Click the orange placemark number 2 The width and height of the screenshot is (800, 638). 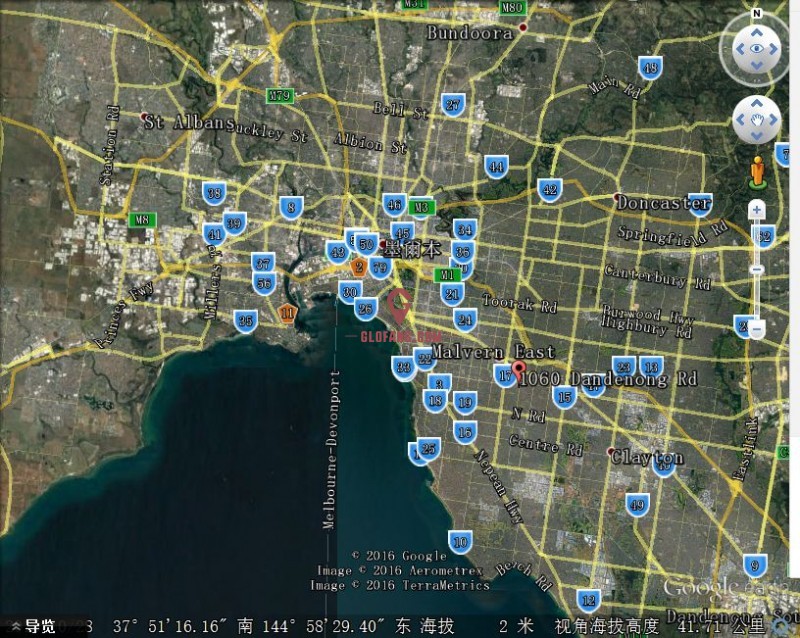(358, 266)
